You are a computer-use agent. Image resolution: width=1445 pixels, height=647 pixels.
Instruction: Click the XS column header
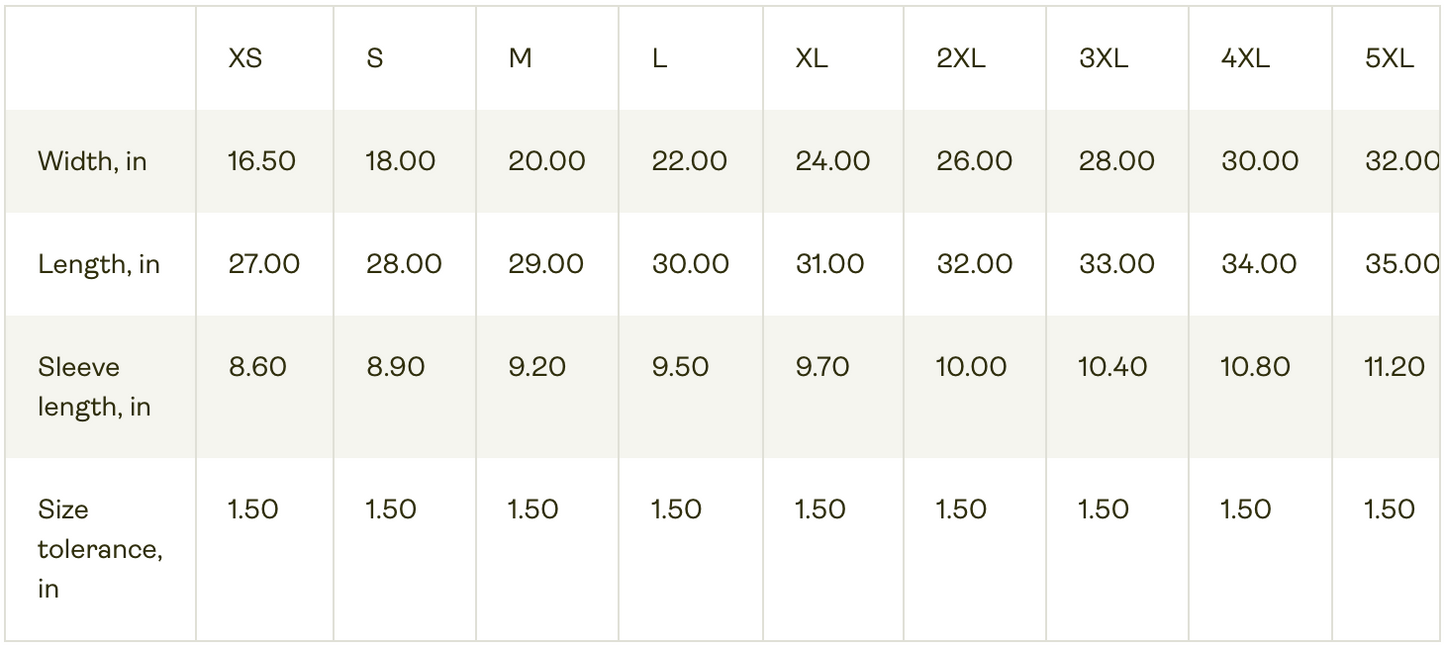coord(245,59)
